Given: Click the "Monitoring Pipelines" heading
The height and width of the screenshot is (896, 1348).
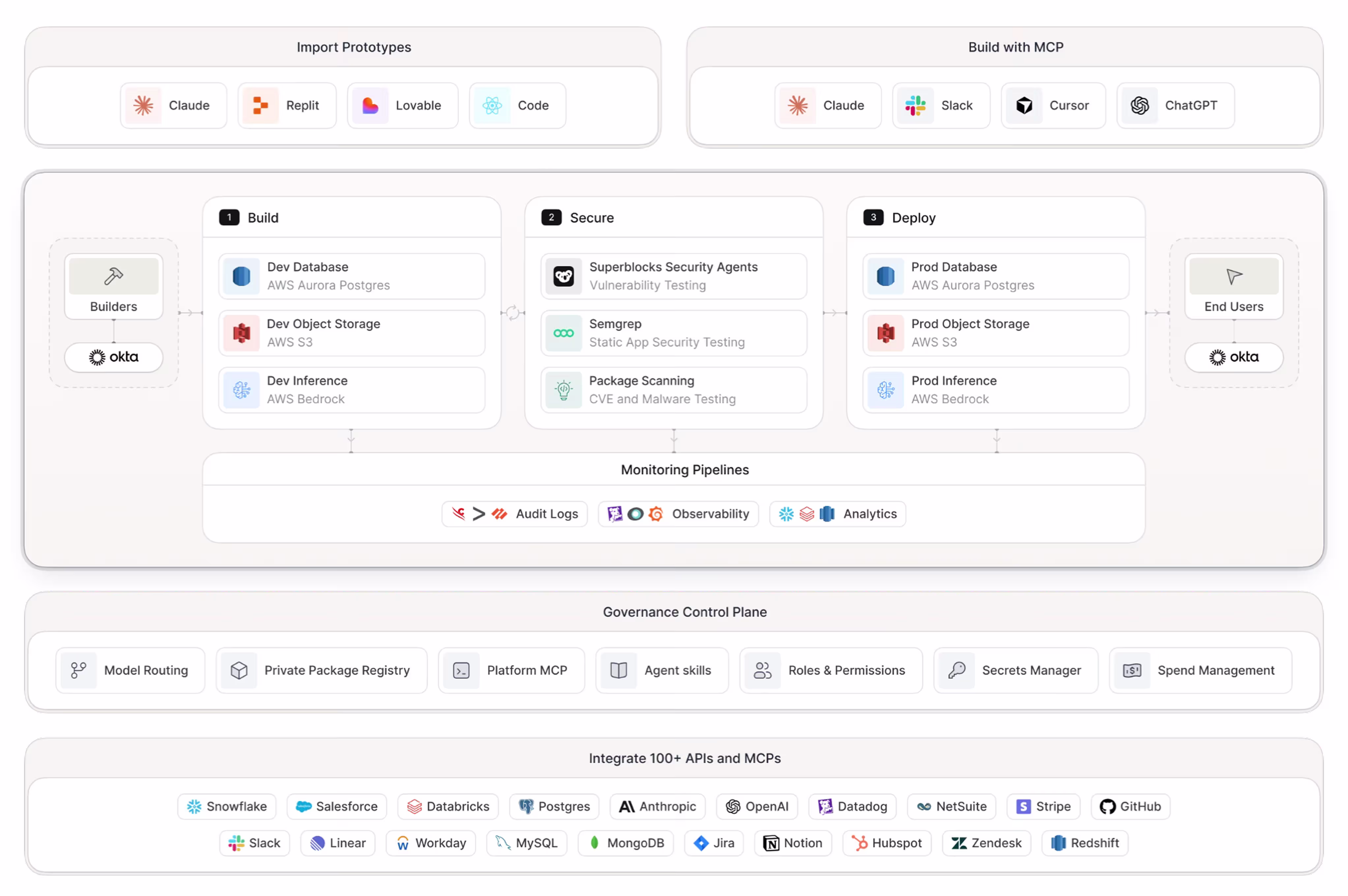Looking at the screenshot, I should 685,470.
